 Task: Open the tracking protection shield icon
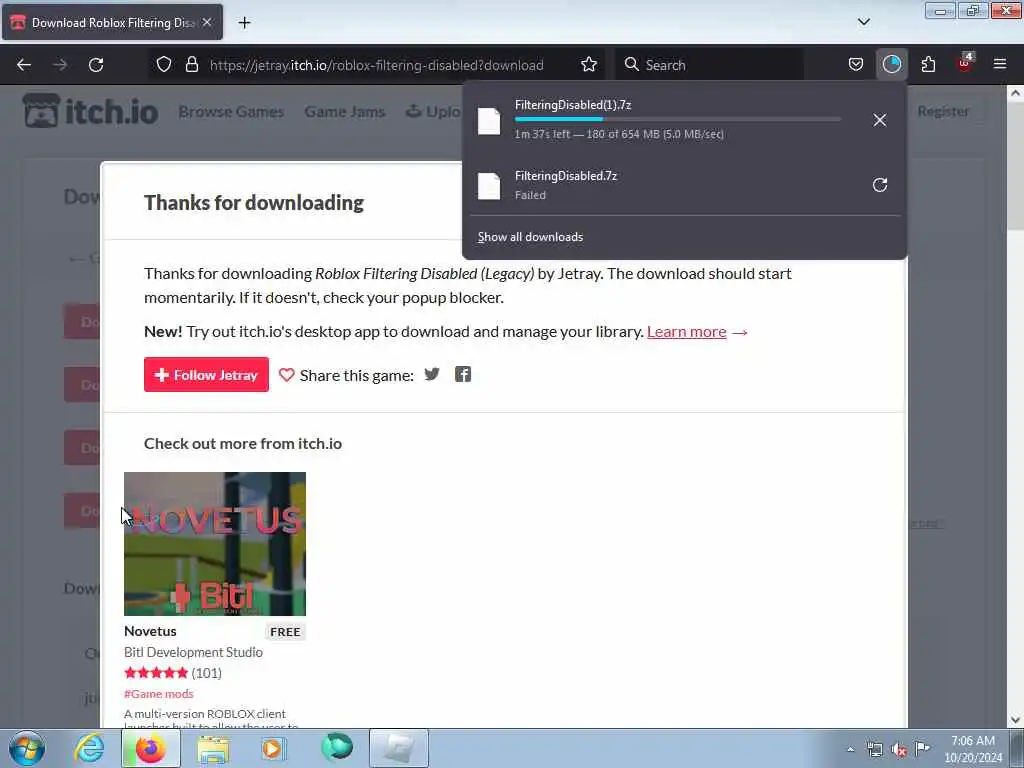coord(164,64)
